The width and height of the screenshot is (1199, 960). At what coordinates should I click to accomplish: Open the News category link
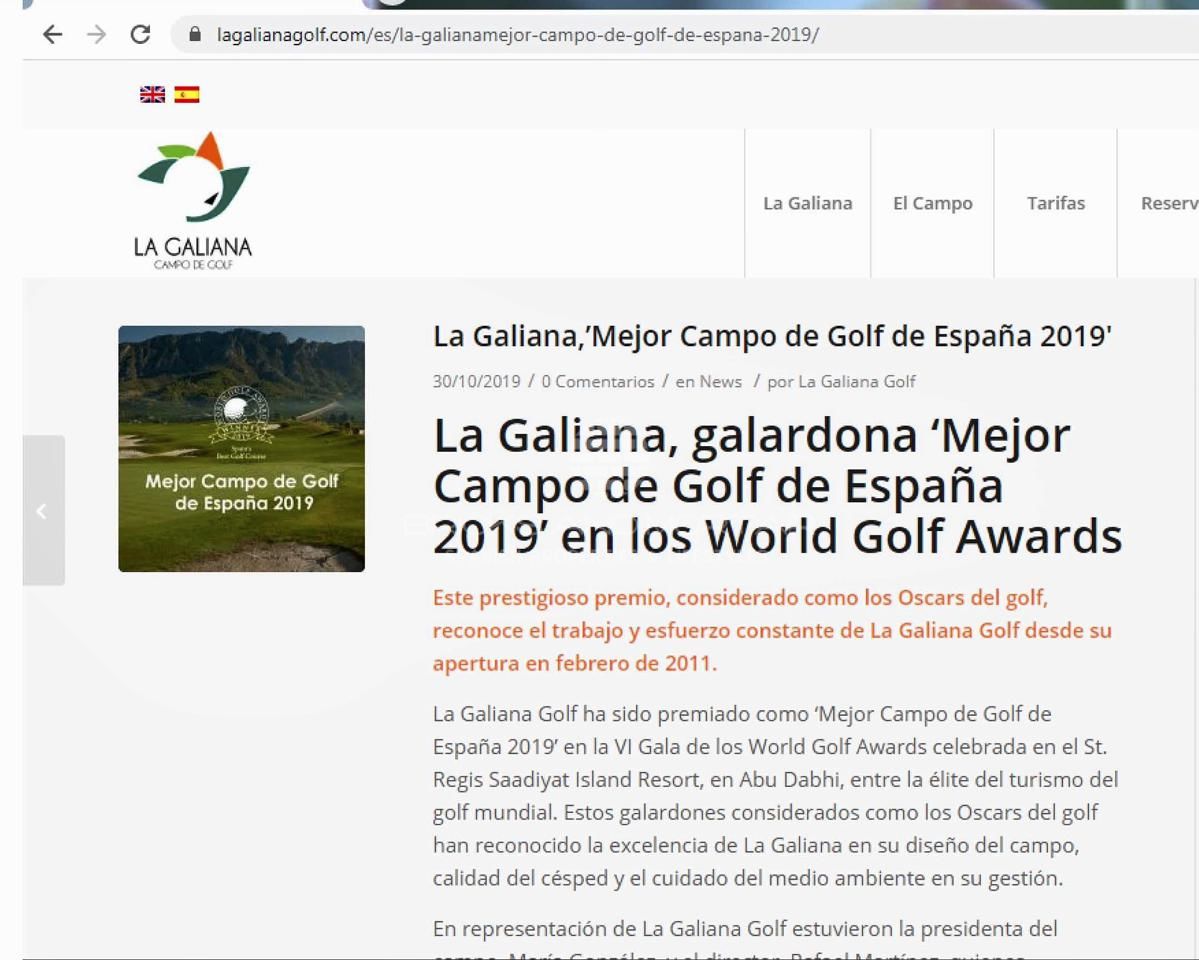click(x=720, y=381)
